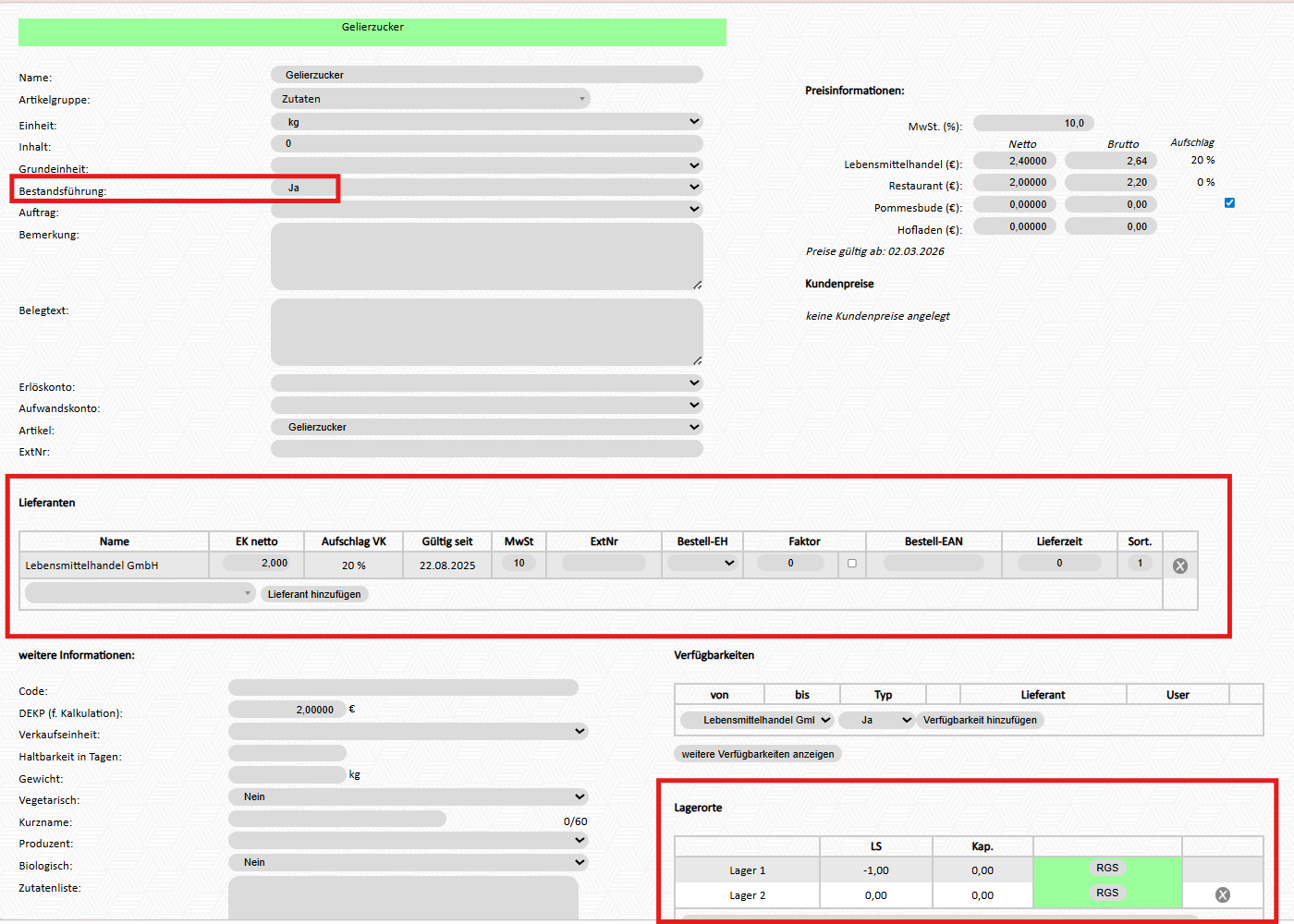Click the DEKP calculation price field

(x=287, y=710)
